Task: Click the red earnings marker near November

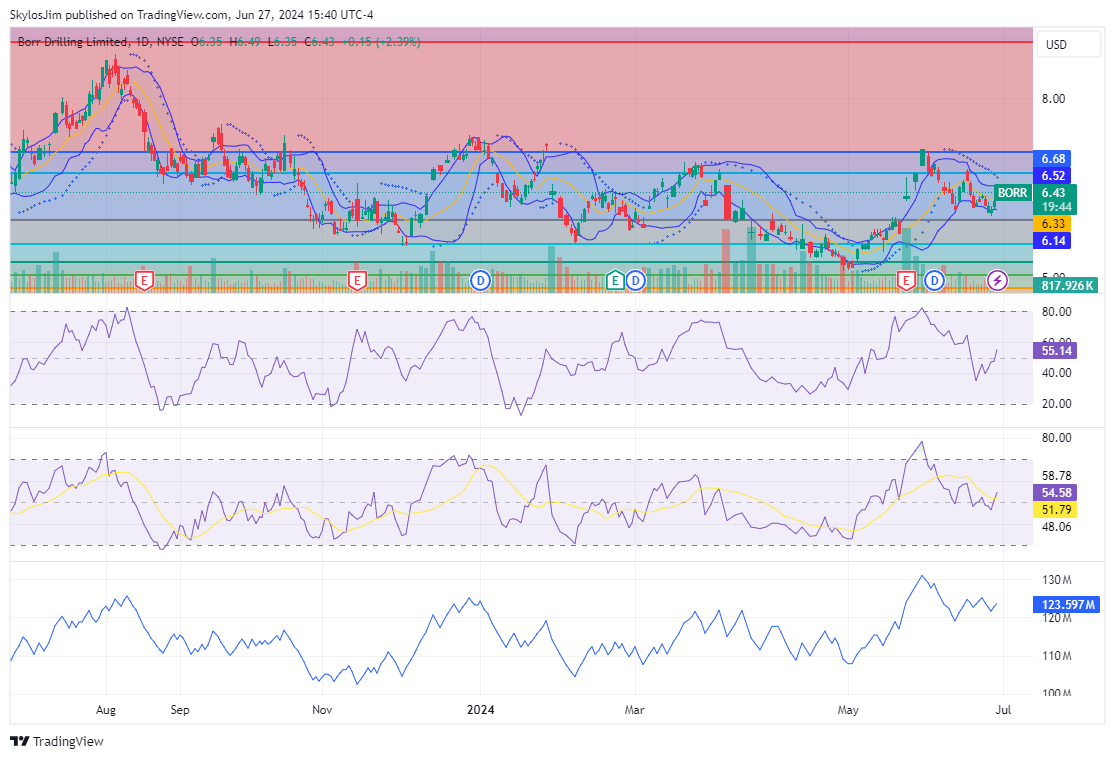Action: [x=356, y=280]
